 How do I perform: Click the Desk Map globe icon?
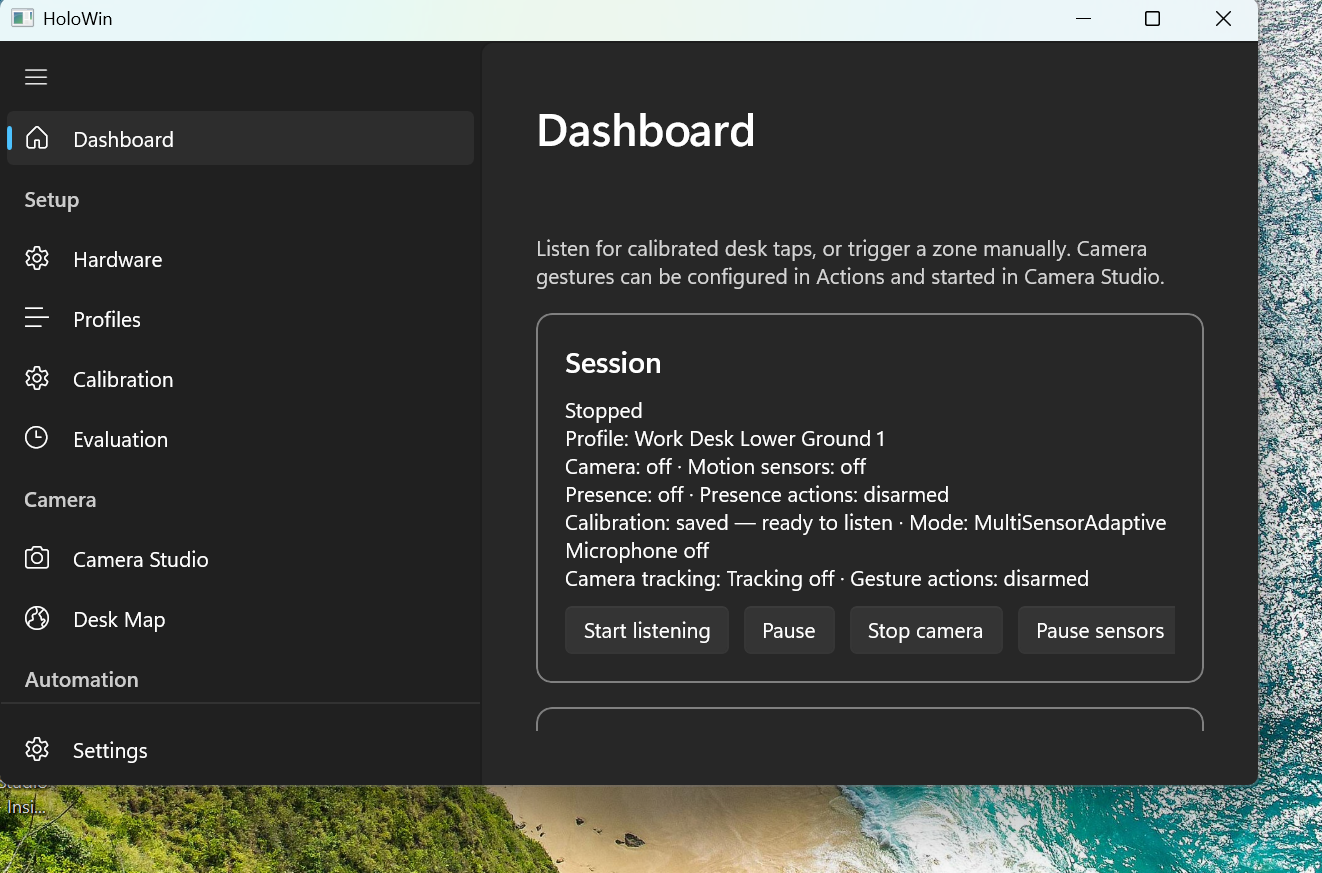(x=37, y=619)
